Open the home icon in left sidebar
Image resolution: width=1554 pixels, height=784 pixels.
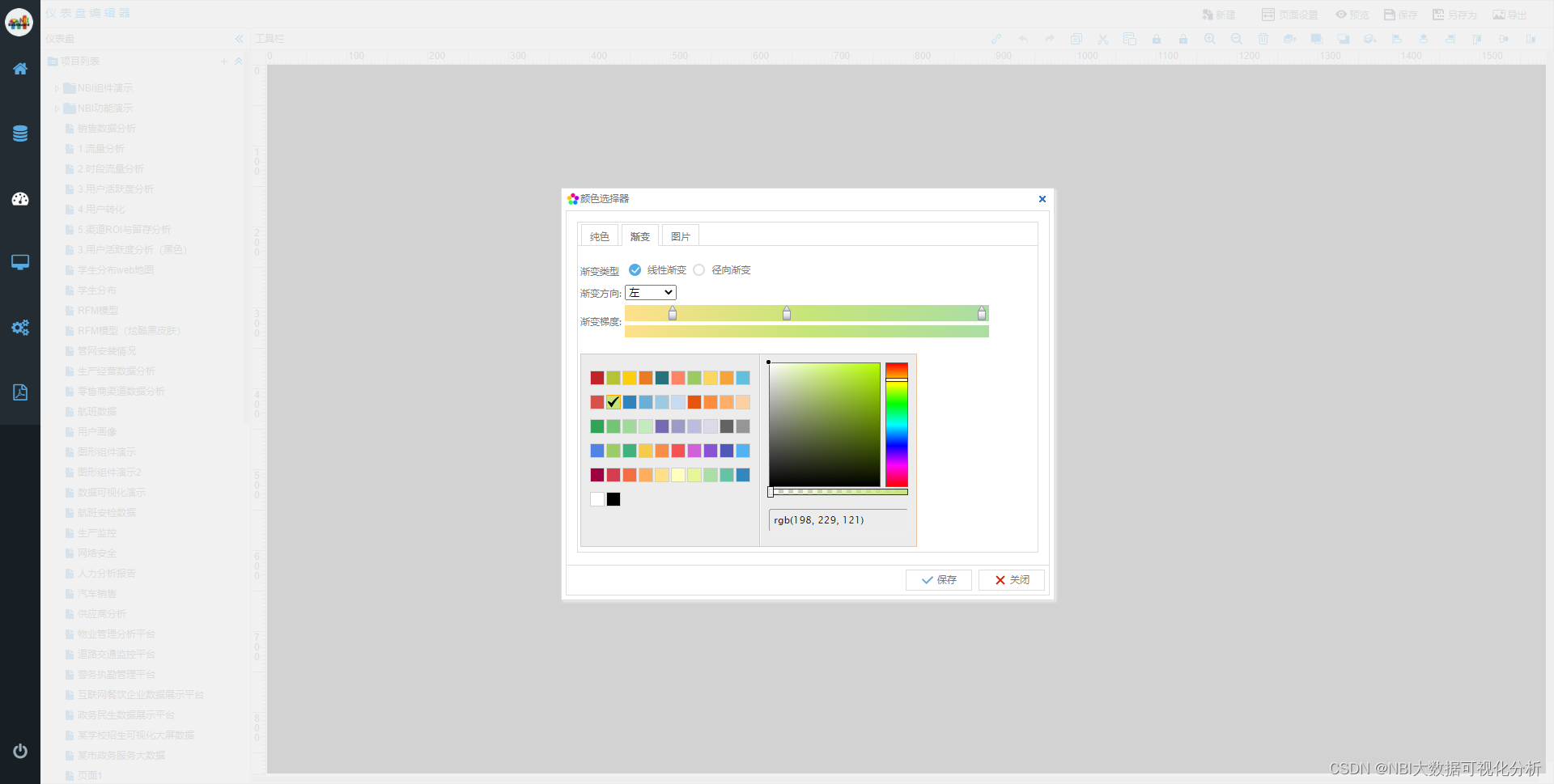coord(20,69)
